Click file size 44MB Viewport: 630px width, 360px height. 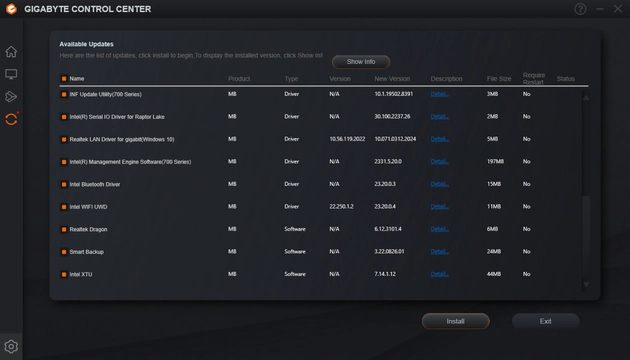[494, 274]
